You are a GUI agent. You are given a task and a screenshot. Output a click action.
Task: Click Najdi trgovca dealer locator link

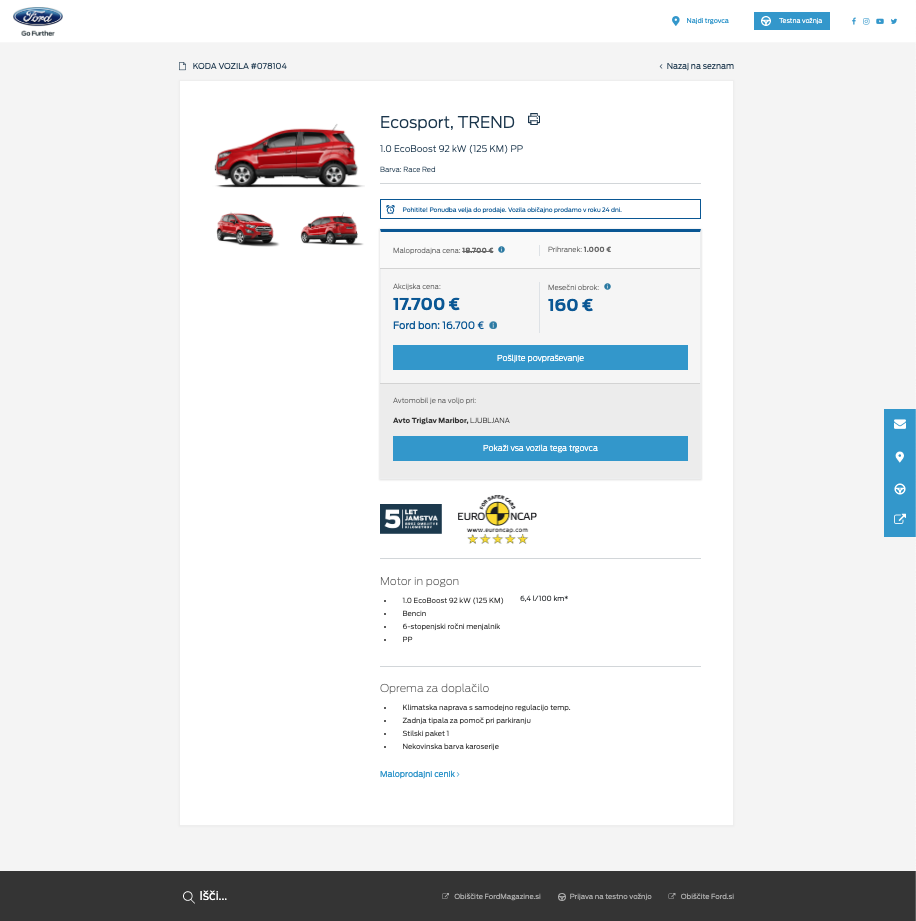pos(700,21)
